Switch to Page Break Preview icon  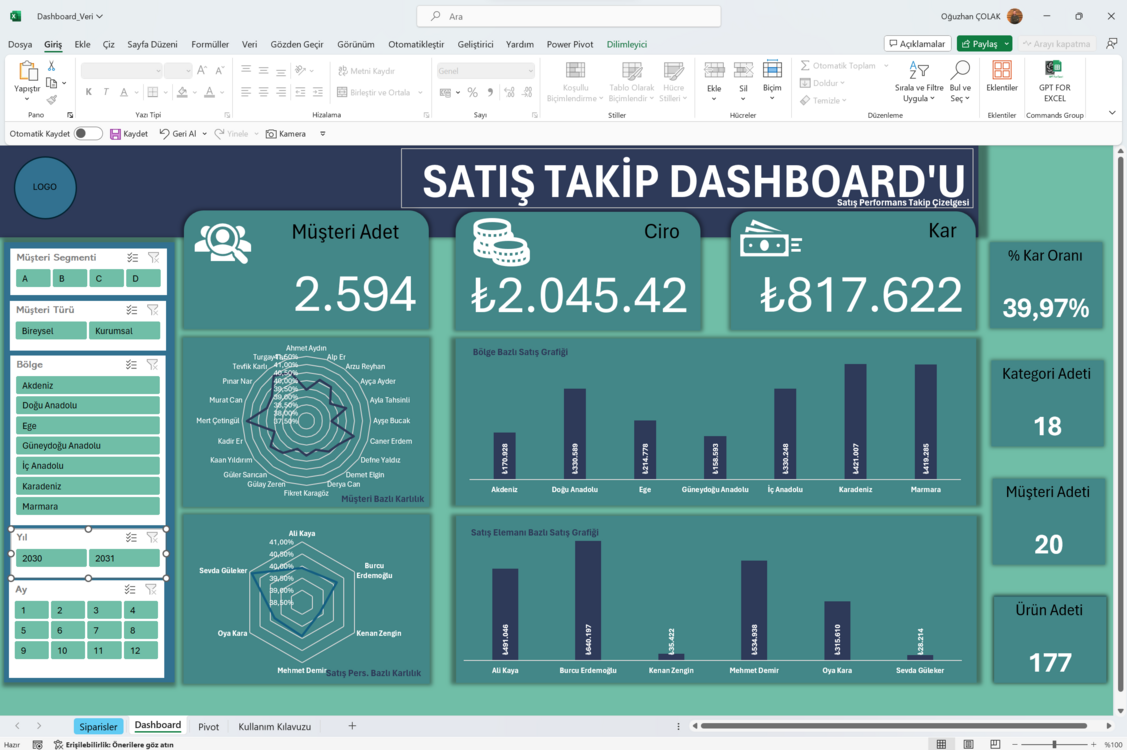[x=995, y=744]
